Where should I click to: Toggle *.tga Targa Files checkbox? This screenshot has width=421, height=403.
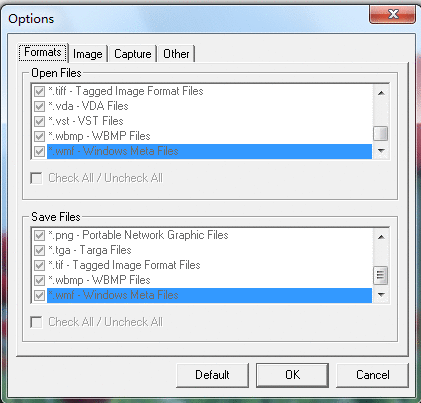[x=39, y=250]
